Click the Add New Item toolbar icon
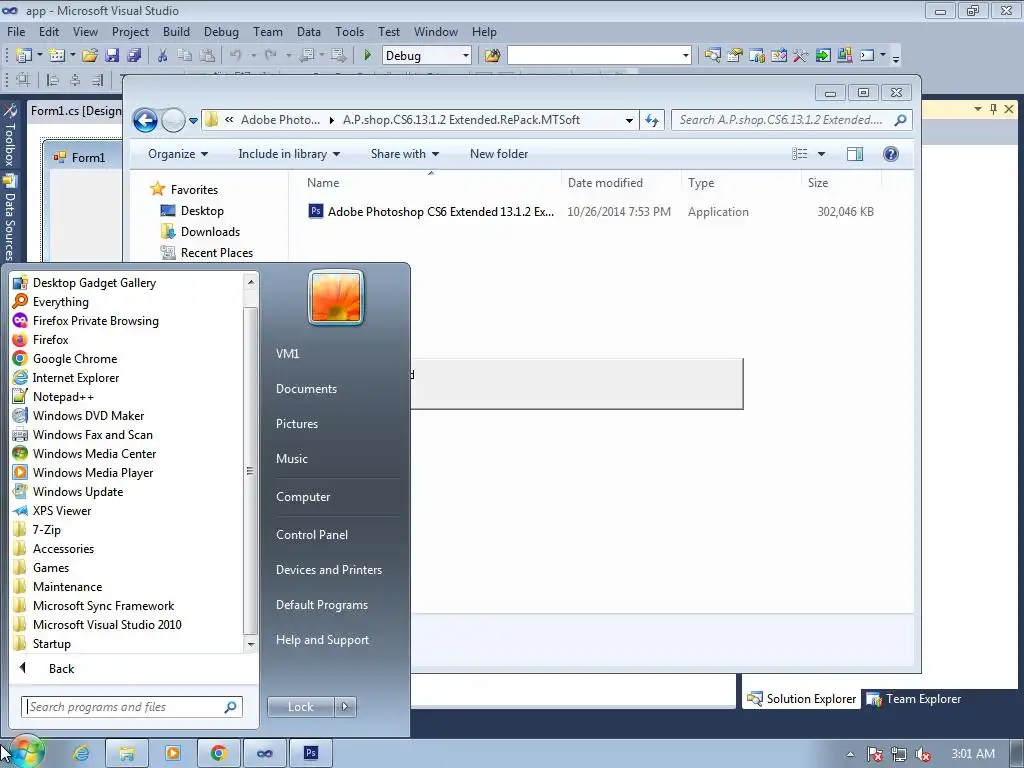 pos(56,56)
